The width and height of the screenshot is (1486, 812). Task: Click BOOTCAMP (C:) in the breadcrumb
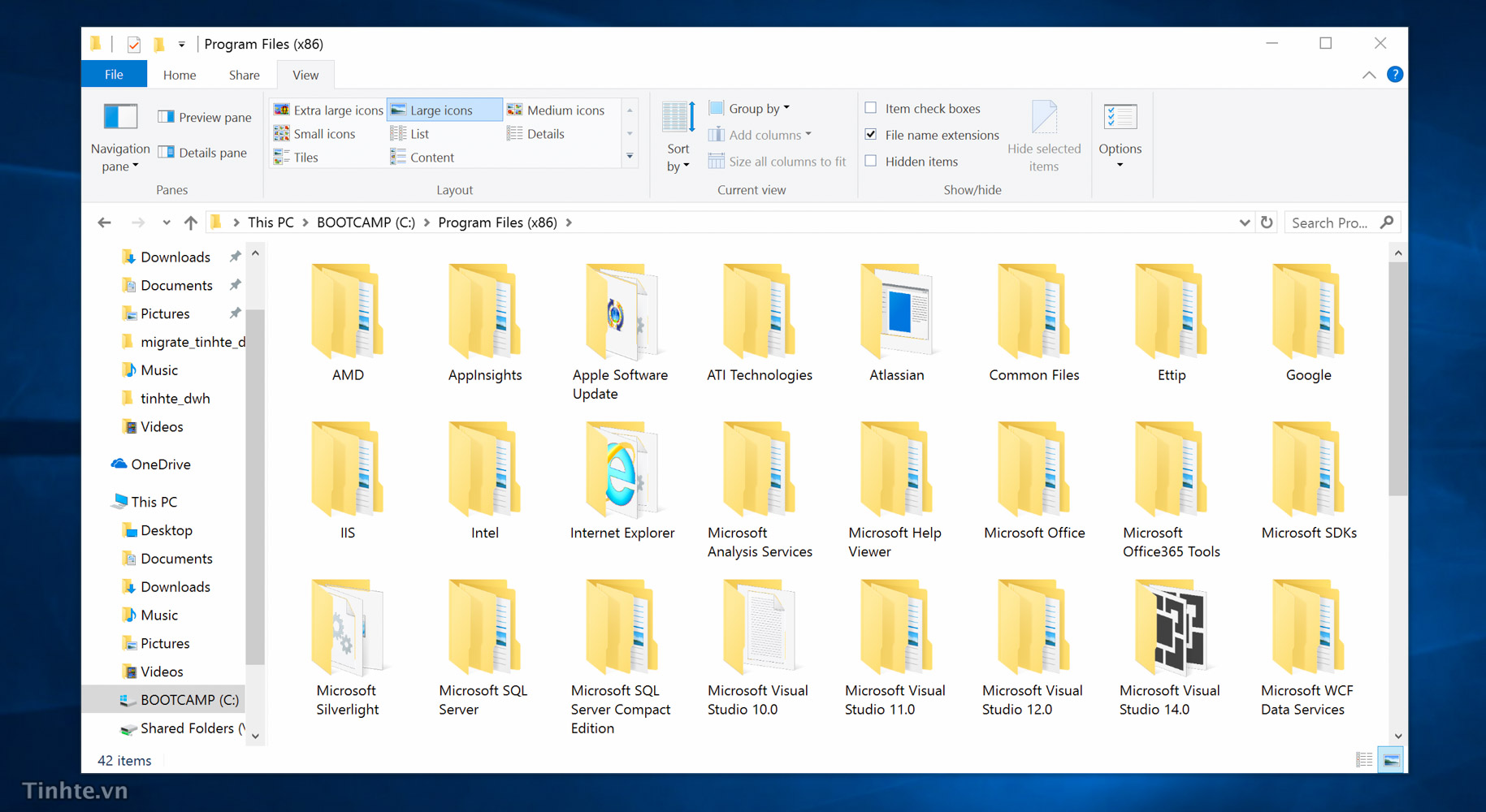click(366, 222)
